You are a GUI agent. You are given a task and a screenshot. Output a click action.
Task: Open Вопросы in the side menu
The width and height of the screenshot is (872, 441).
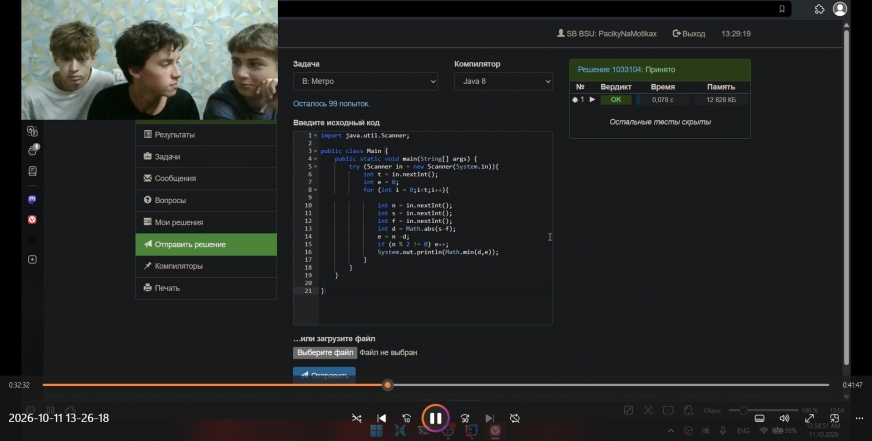(x=206, y=200)
